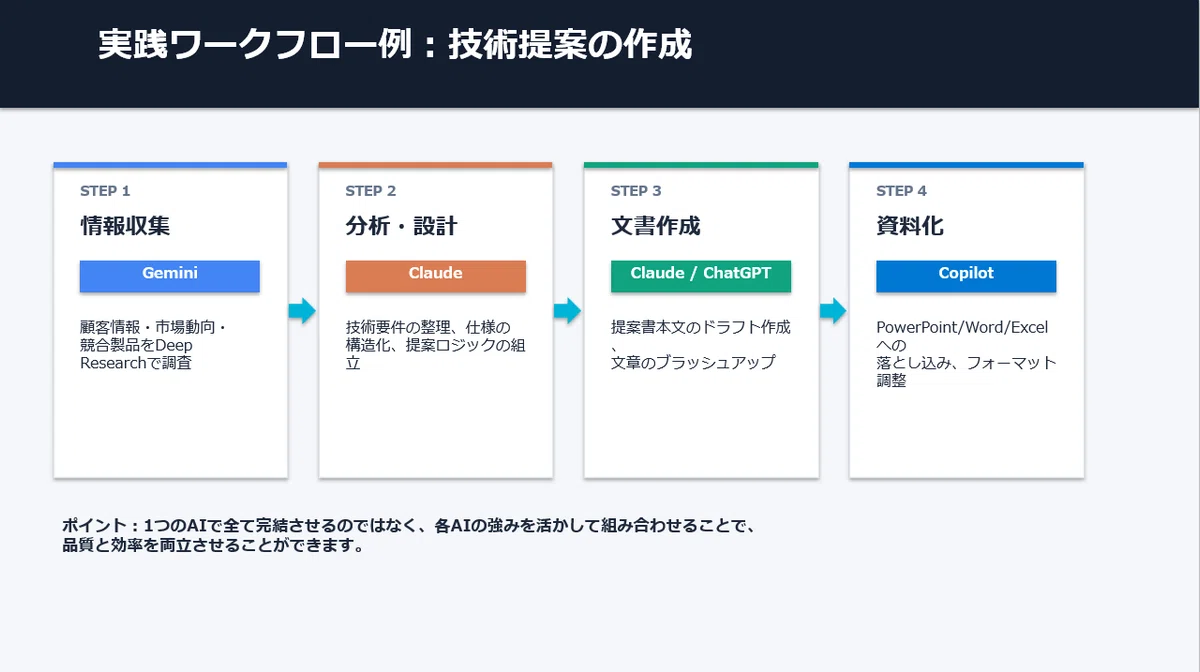
Task: Click the 提案書本文のドラフト作成 description
Action: coord(701,345)
